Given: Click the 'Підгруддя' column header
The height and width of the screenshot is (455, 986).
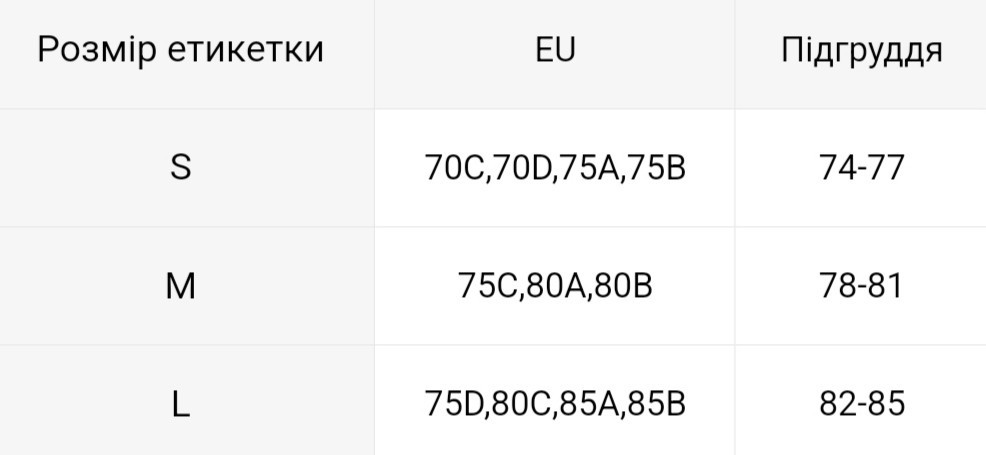Looking at the screenshot, I should pos(861,50).
